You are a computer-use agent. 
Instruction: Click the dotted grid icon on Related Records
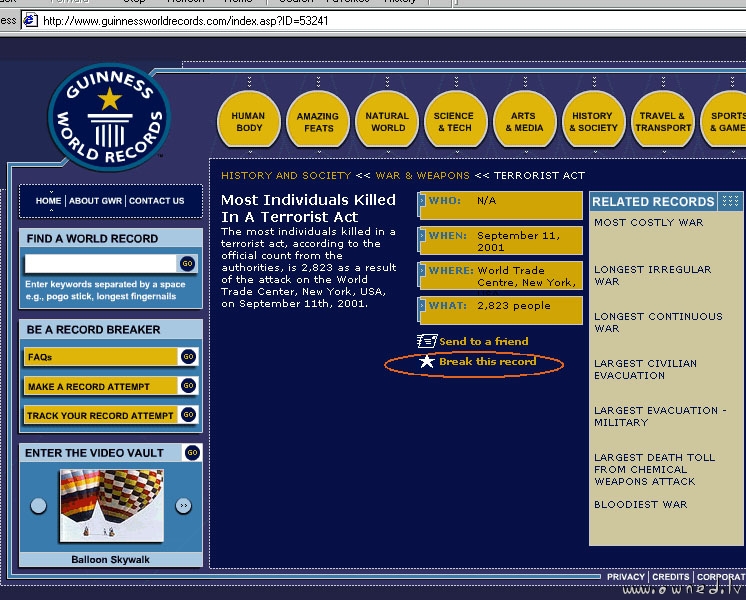tap(730, 201)
